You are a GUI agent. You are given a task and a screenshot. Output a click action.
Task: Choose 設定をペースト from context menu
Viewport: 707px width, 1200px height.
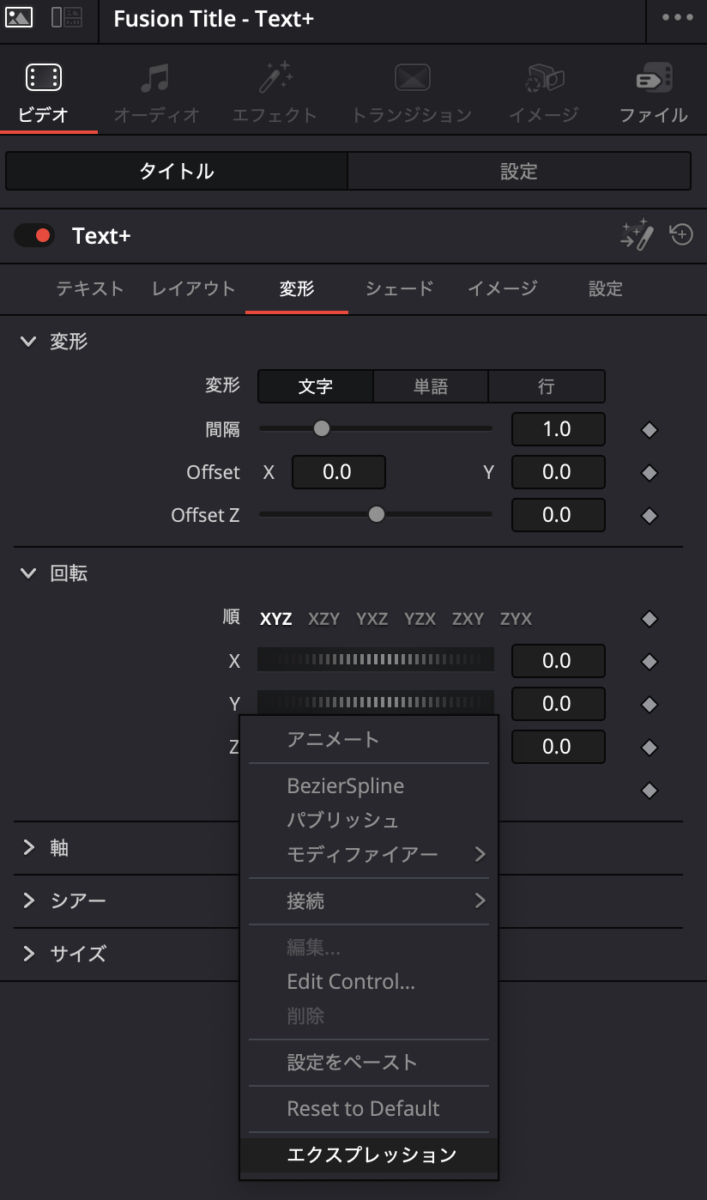pyautogui.click(x=369, y=1062)
